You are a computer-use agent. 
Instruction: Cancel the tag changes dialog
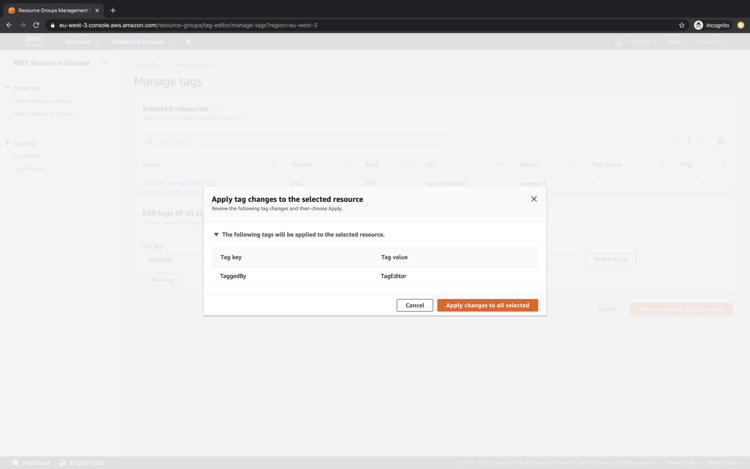click(x=414, y=305)
